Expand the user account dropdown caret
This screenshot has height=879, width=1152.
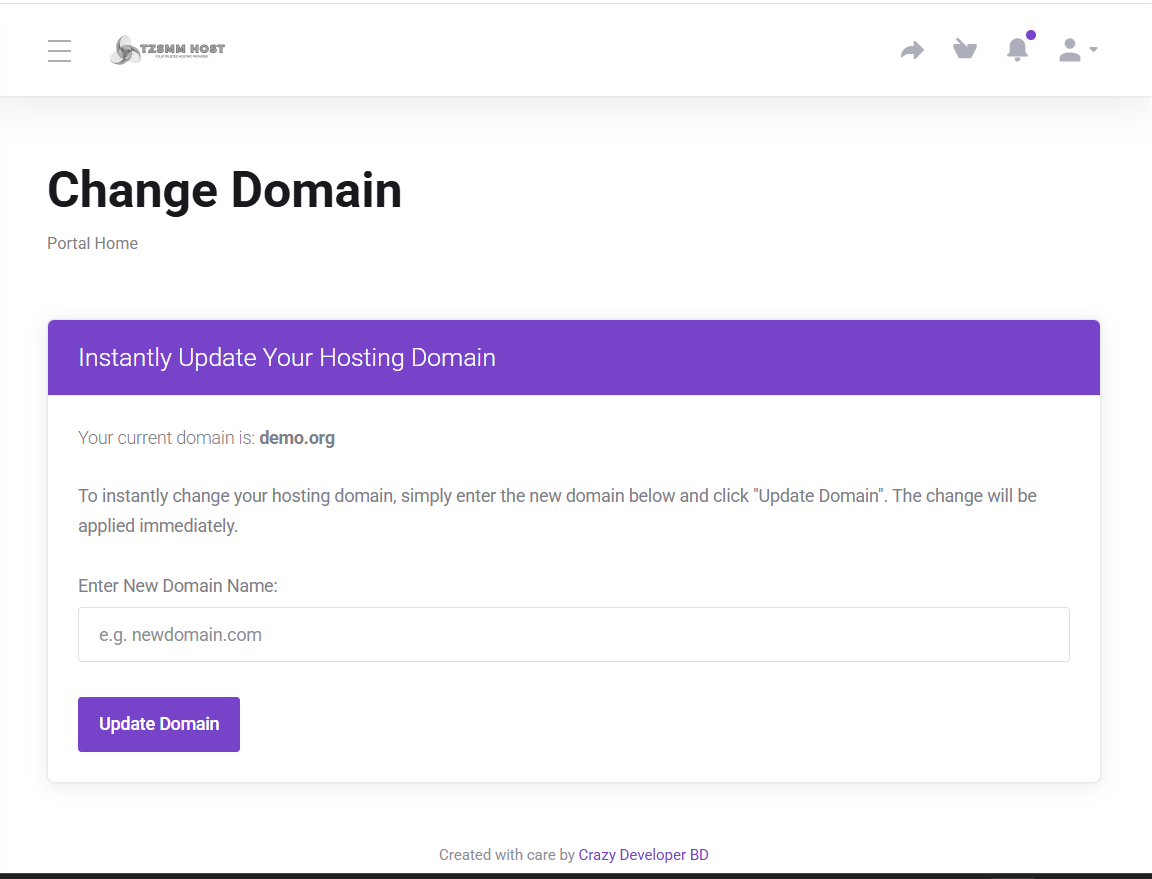click(x=1093, y=50)
